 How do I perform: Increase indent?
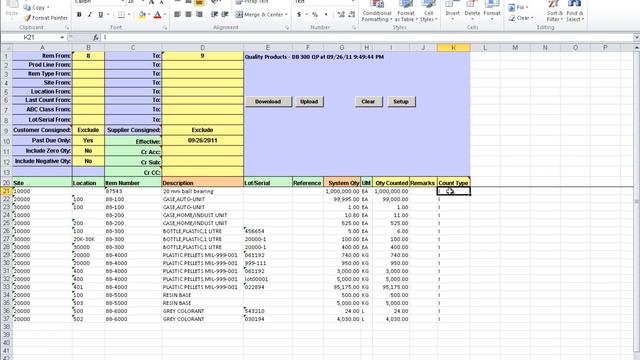(225, 14)
